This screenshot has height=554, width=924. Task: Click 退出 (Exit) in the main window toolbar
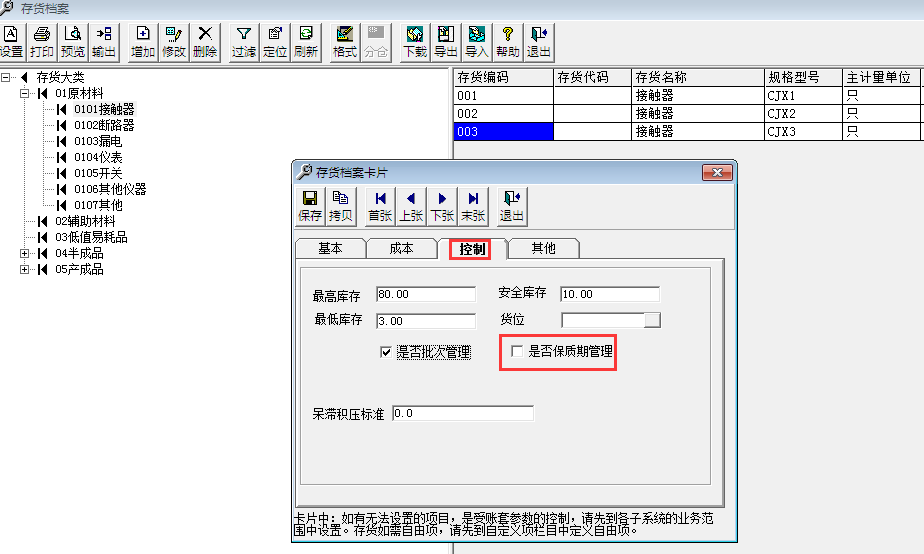click(539, 42)
